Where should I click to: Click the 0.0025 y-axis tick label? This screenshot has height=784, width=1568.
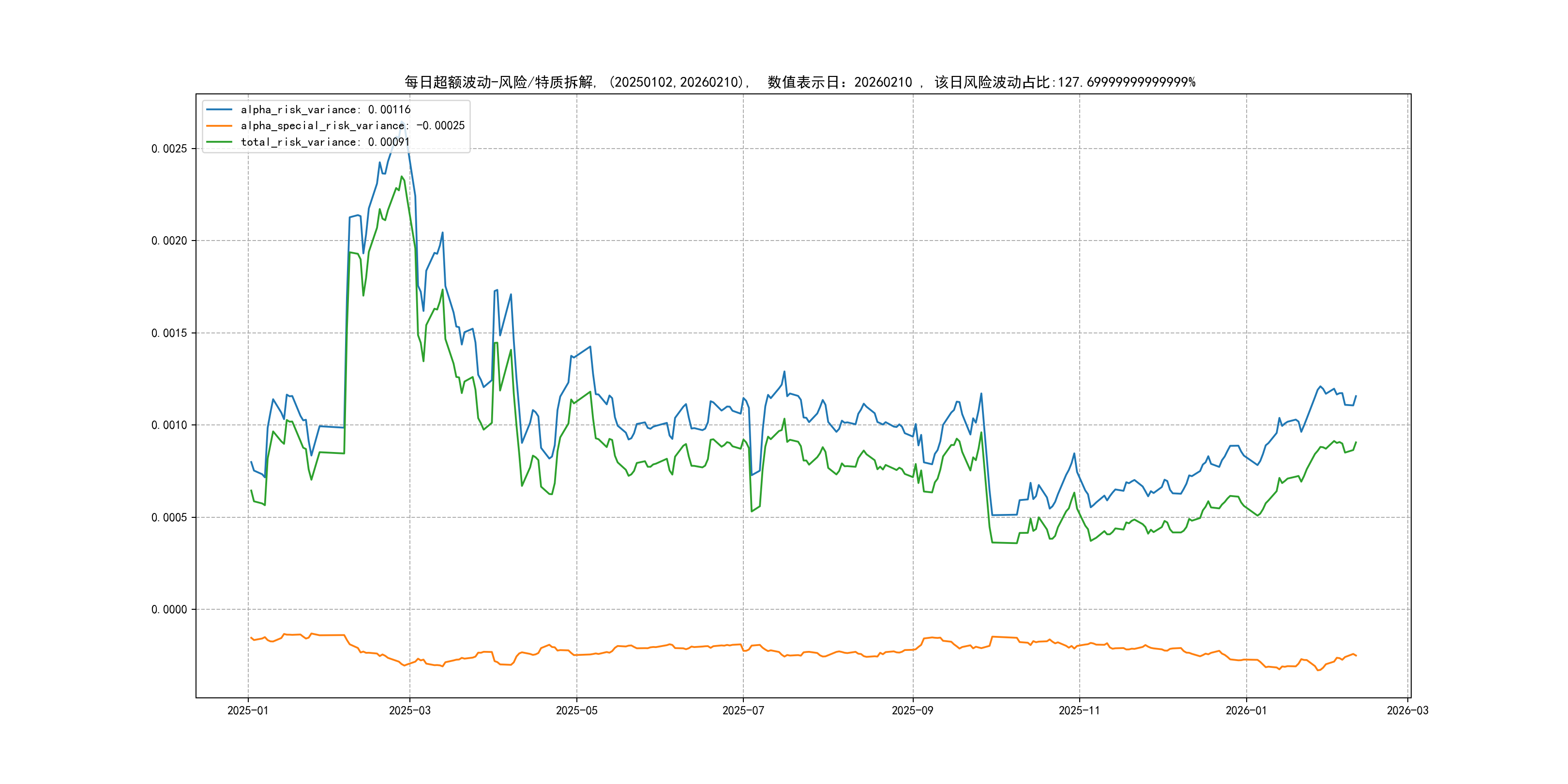click(x=169, y=149)
